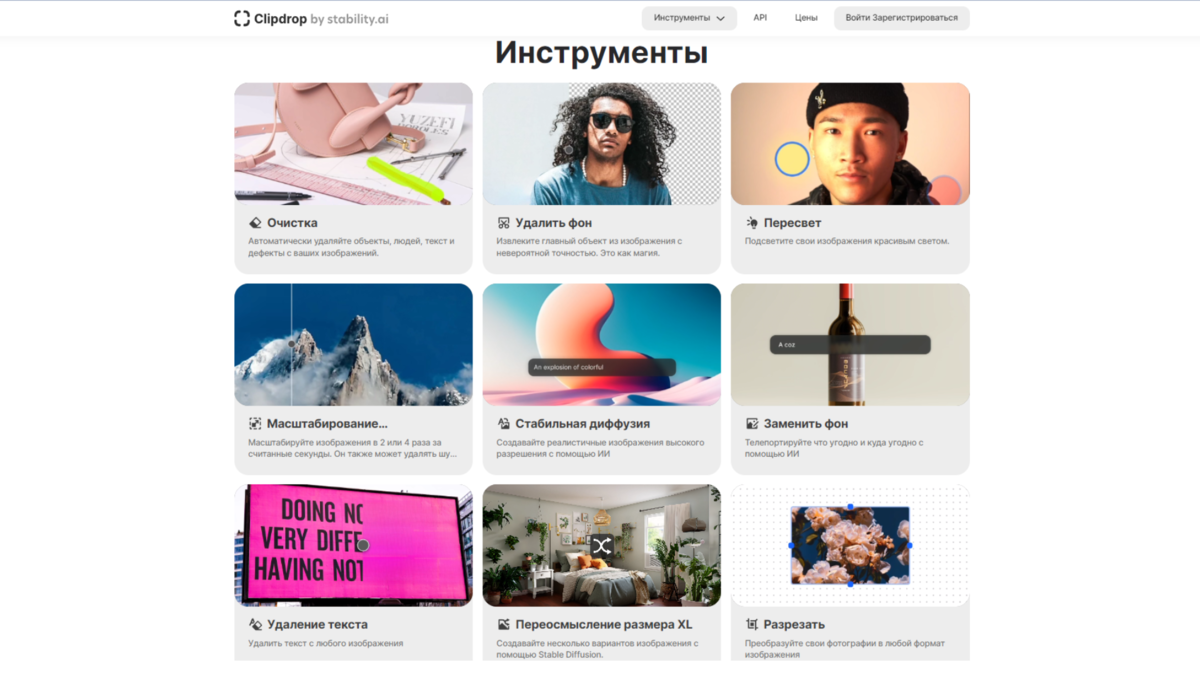This screenshot has width=1200, height=675.
Task: Click the lightbulb icon beside Пересвет
Action: click(x=752, y=223)
